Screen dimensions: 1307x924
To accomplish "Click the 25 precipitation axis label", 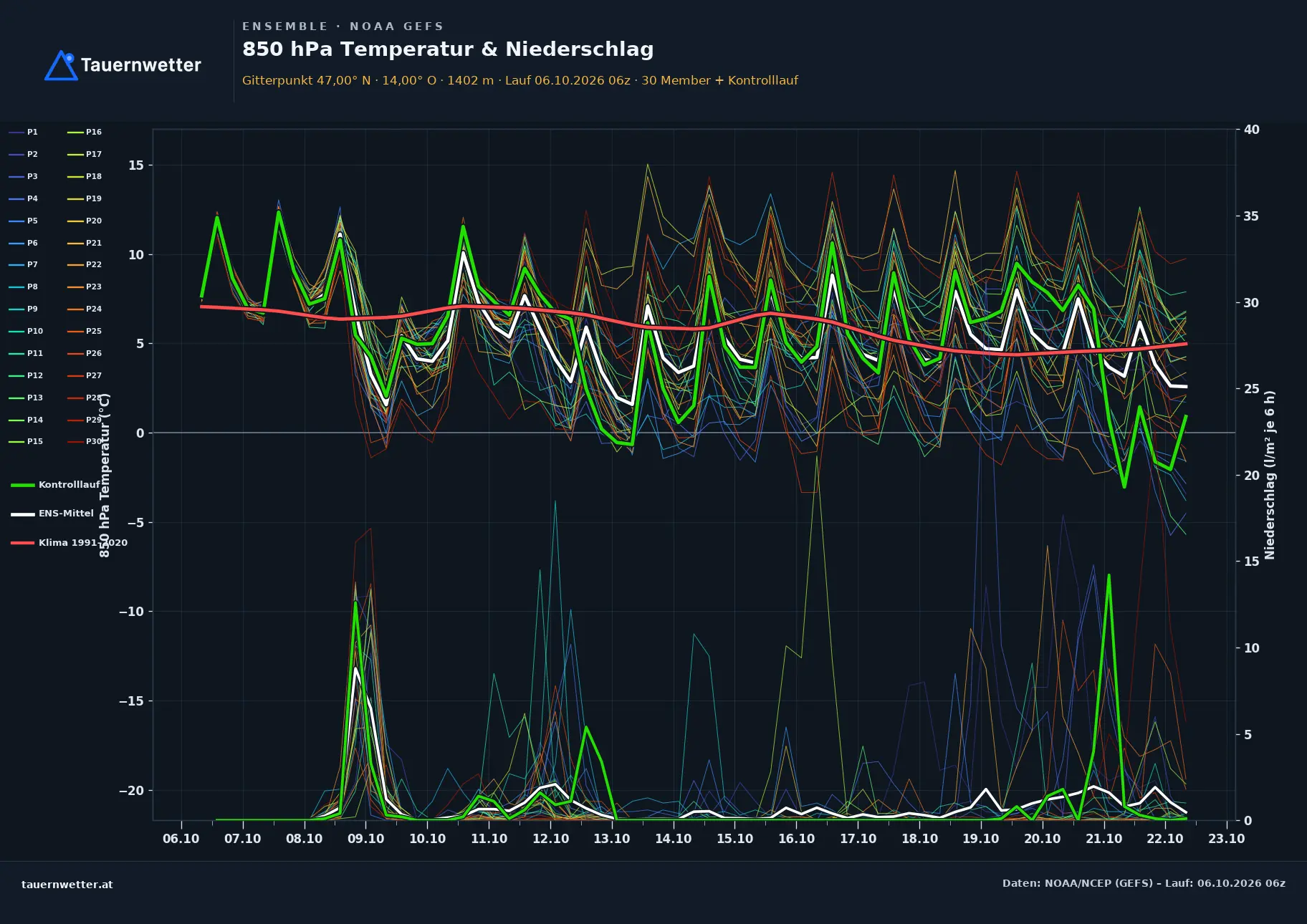I will point(1252,389).
